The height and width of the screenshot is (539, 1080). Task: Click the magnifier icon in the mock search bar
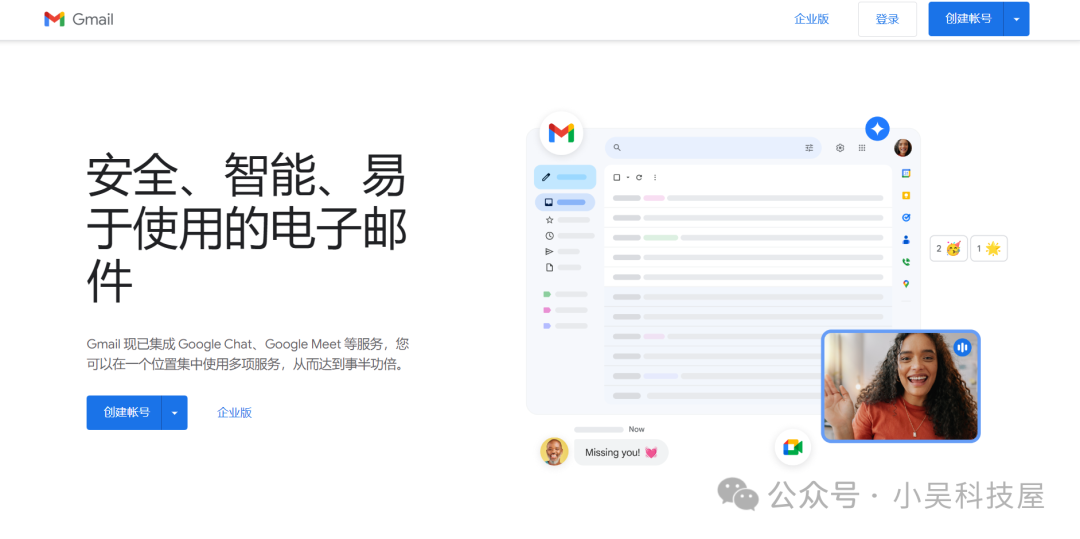pos(616,147)
